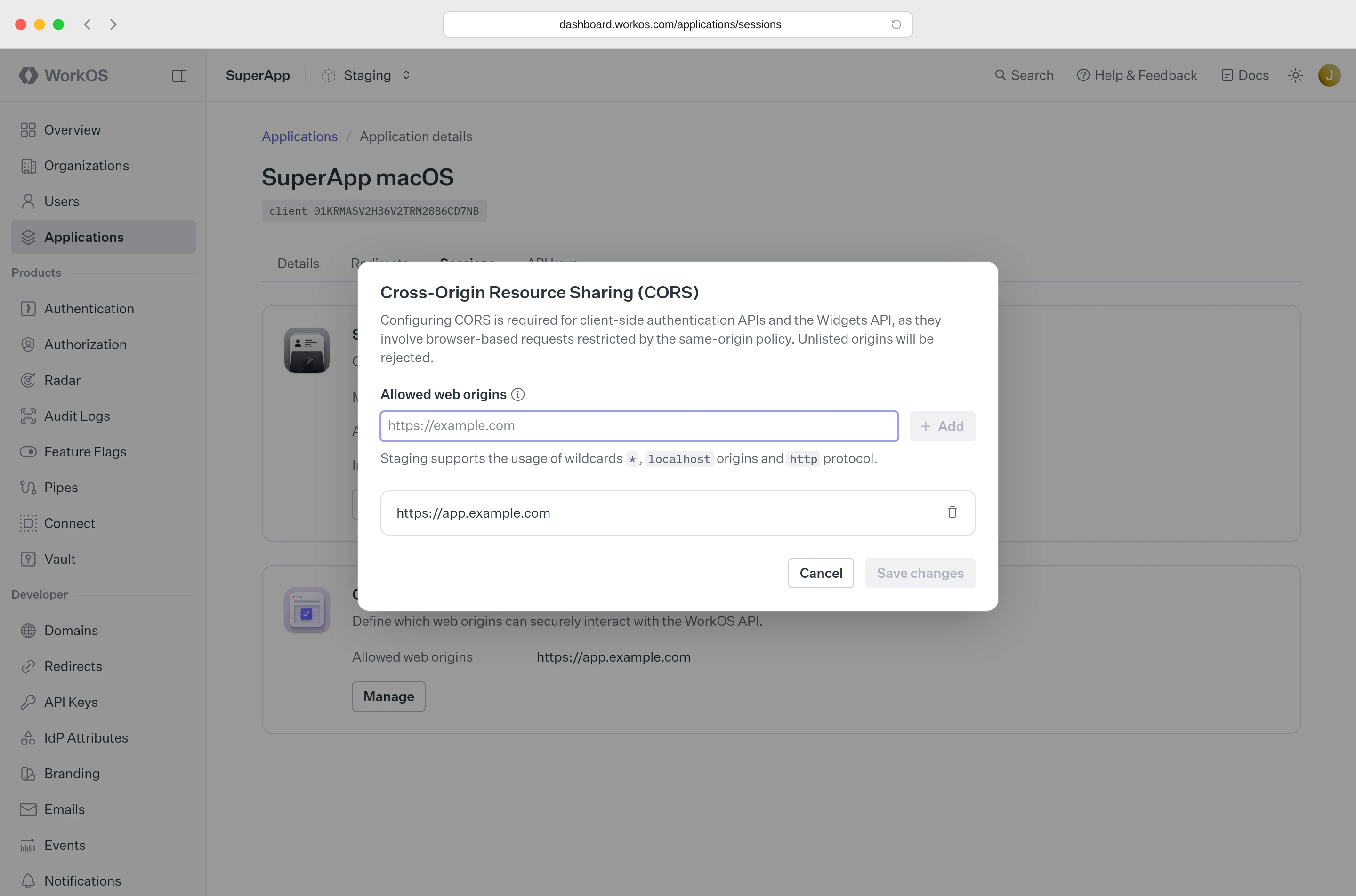Switch to the Details tab
Viewport: 1356px width, 896px height.
coord(299,264)
